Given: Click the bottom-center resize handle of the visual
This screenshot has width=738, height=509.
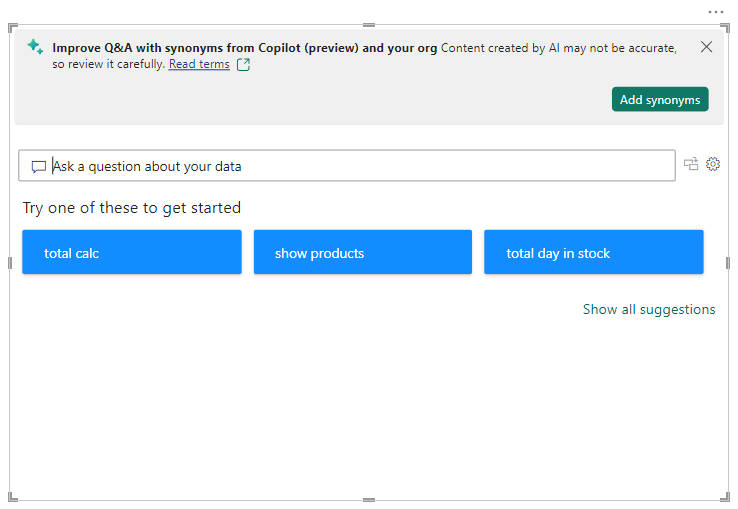Looking at the screenshot, I should [369, 499].
